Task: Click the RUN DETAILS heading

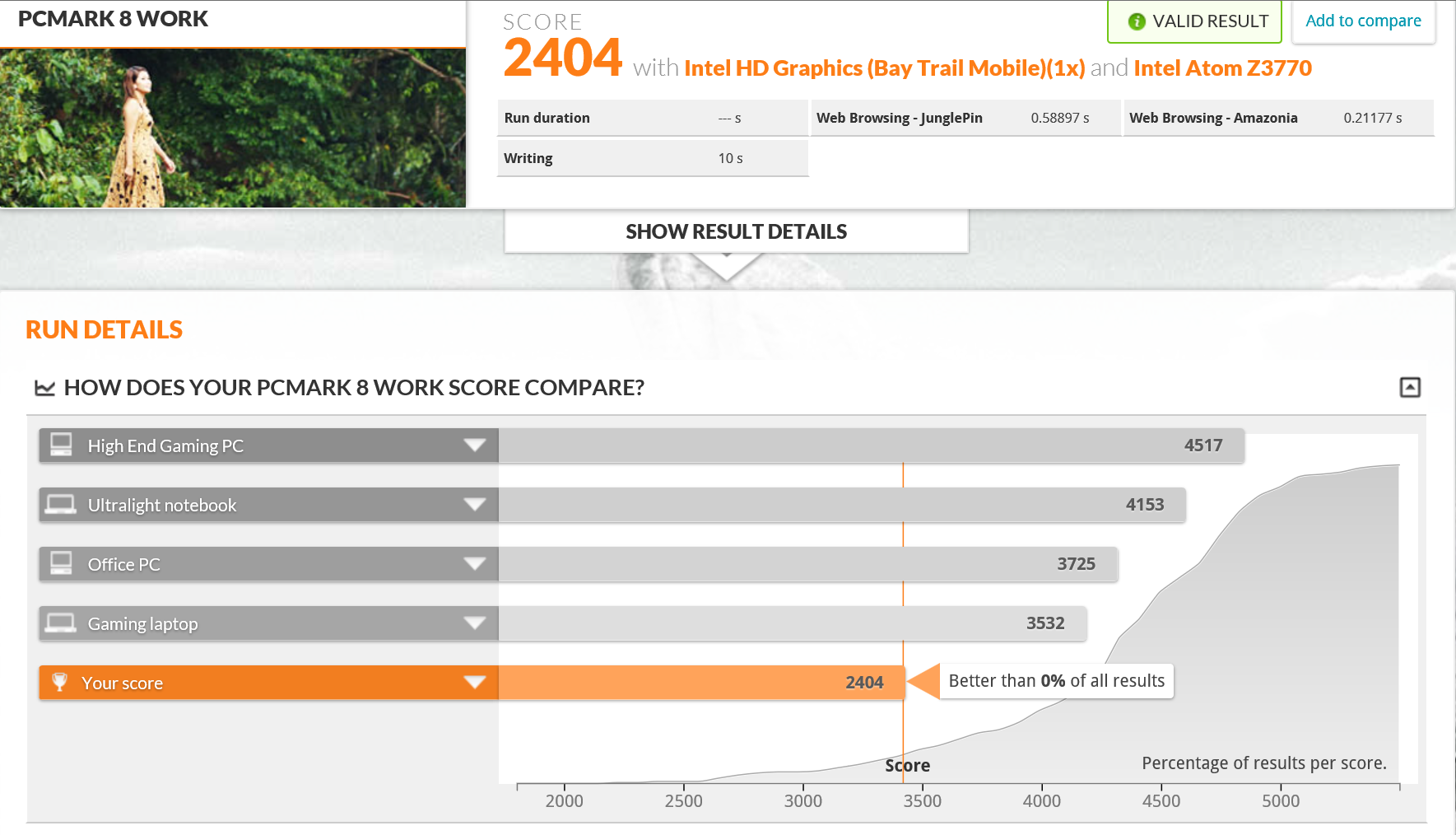Action: coord(105,329)
